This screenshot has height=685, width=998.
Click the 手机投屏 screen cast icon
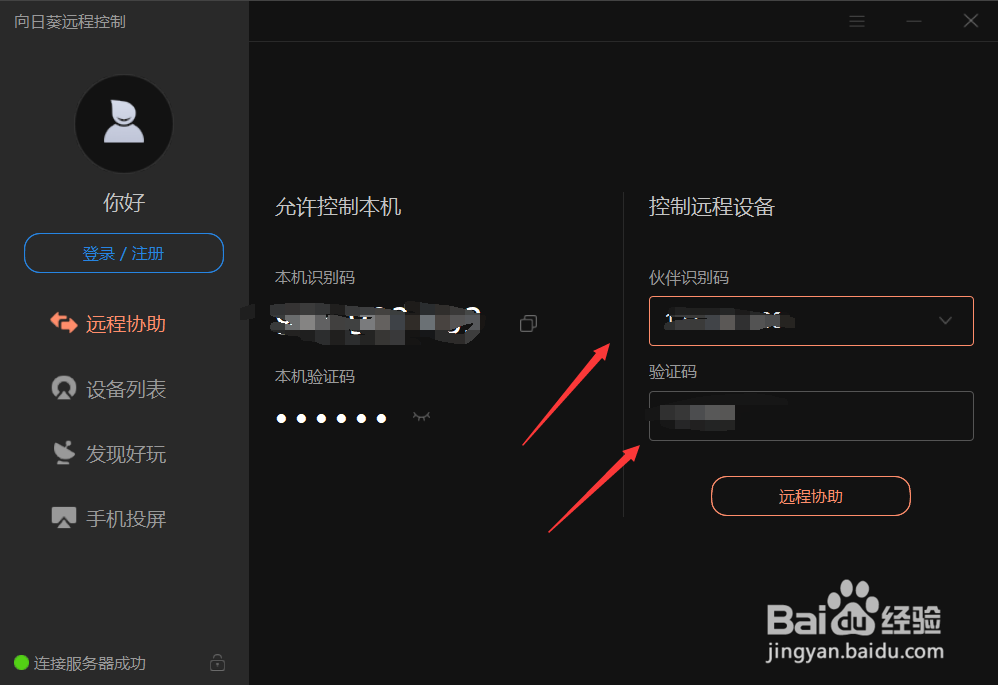(64, 518)
